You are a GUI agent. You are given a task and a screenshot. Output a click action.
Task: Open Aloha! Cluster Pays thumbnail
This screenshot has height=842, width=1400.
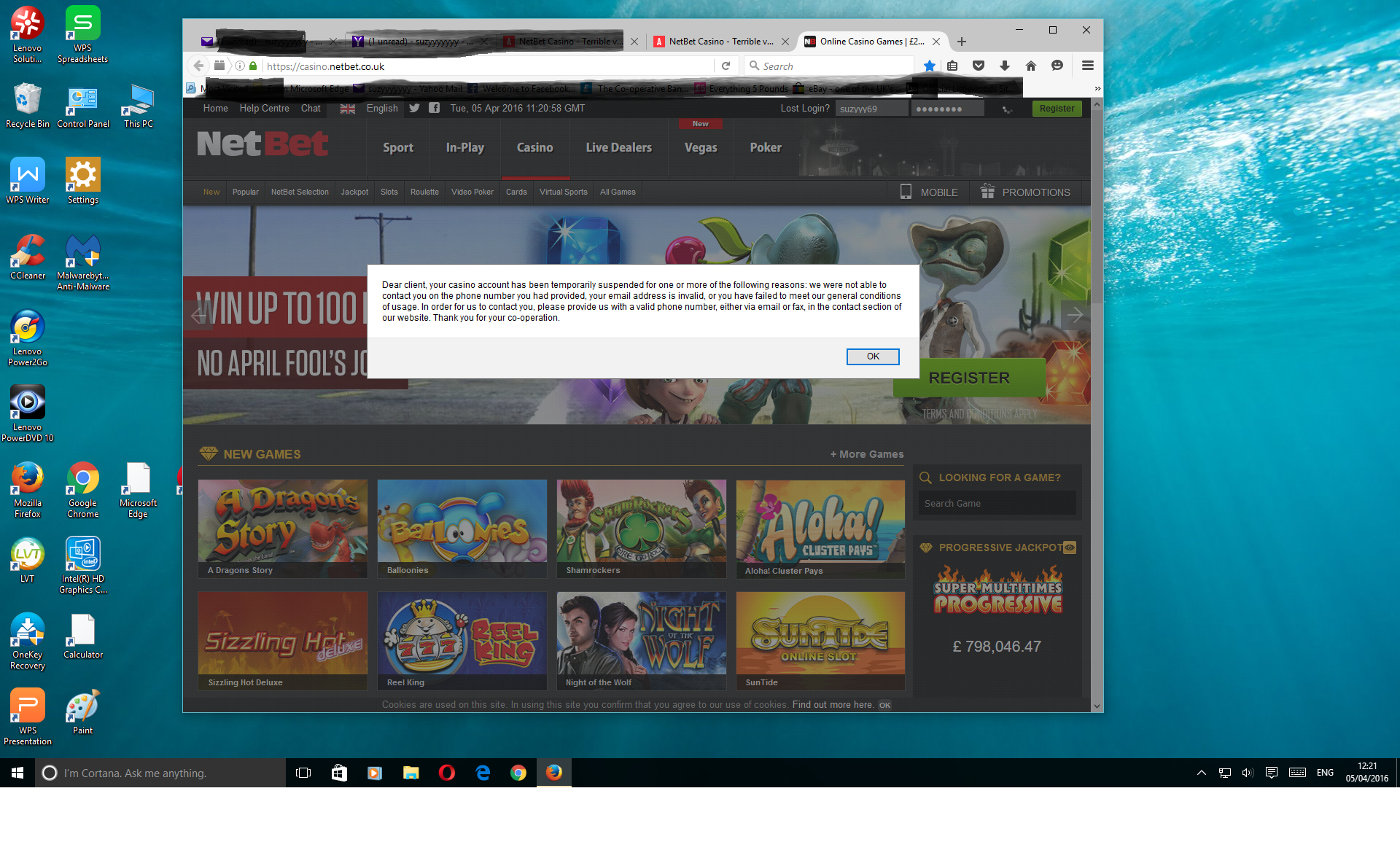tap(820, 529)
